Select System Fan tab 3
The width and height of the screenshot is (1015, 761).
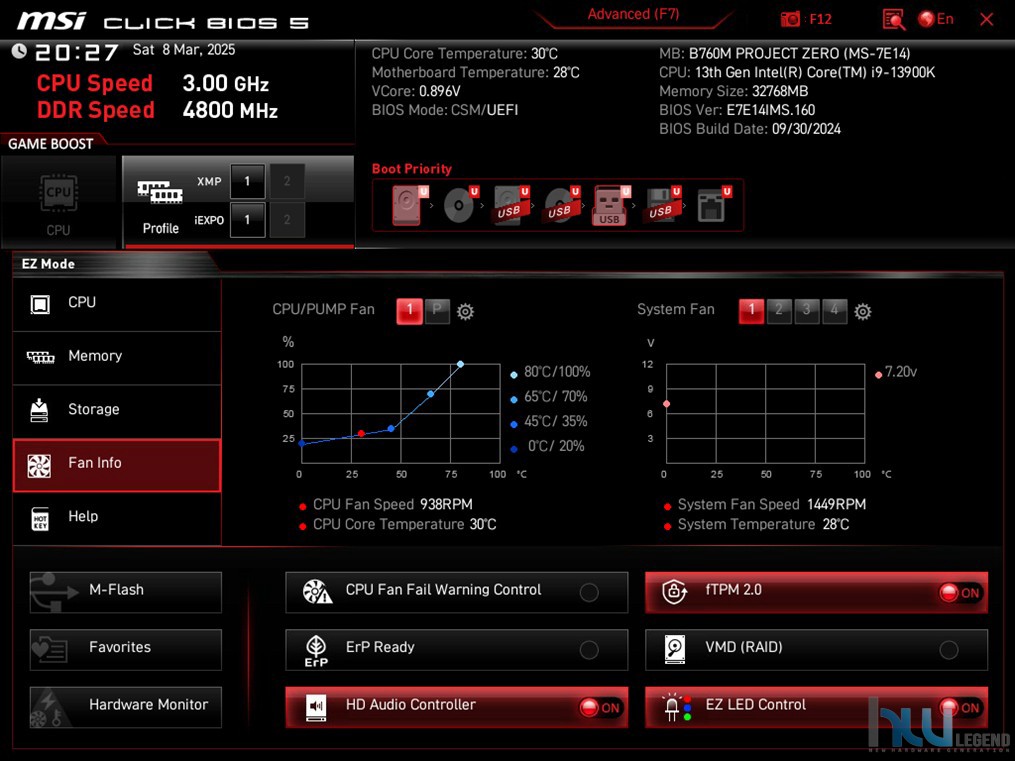point(807,311)
